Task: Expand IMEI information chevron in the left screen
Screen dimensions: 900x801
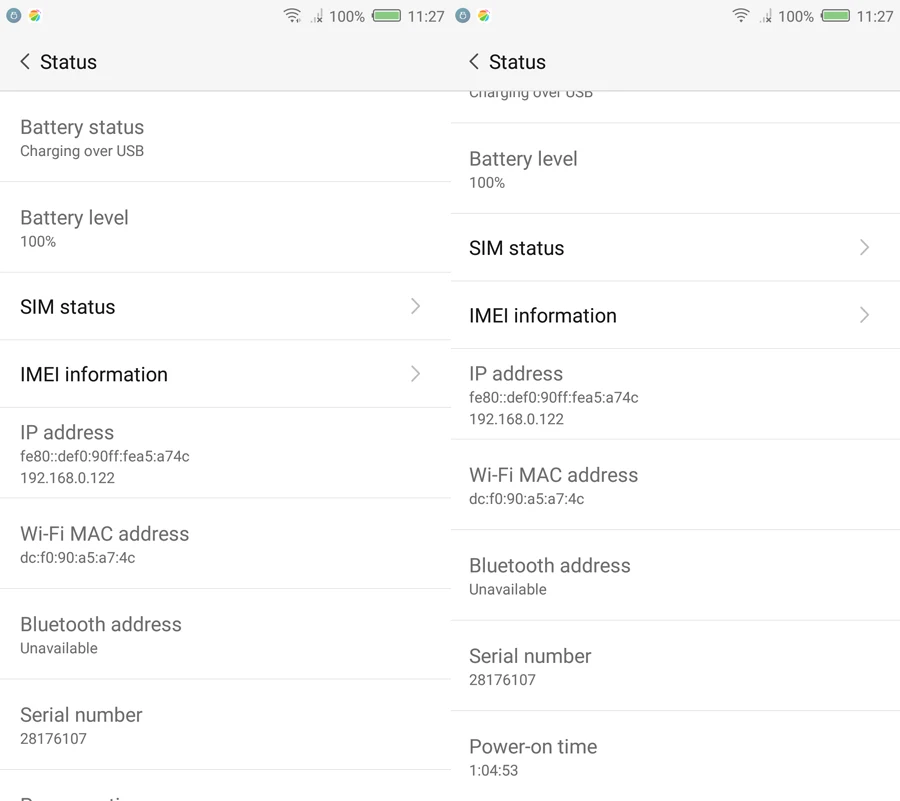Action: pos(415,374)
